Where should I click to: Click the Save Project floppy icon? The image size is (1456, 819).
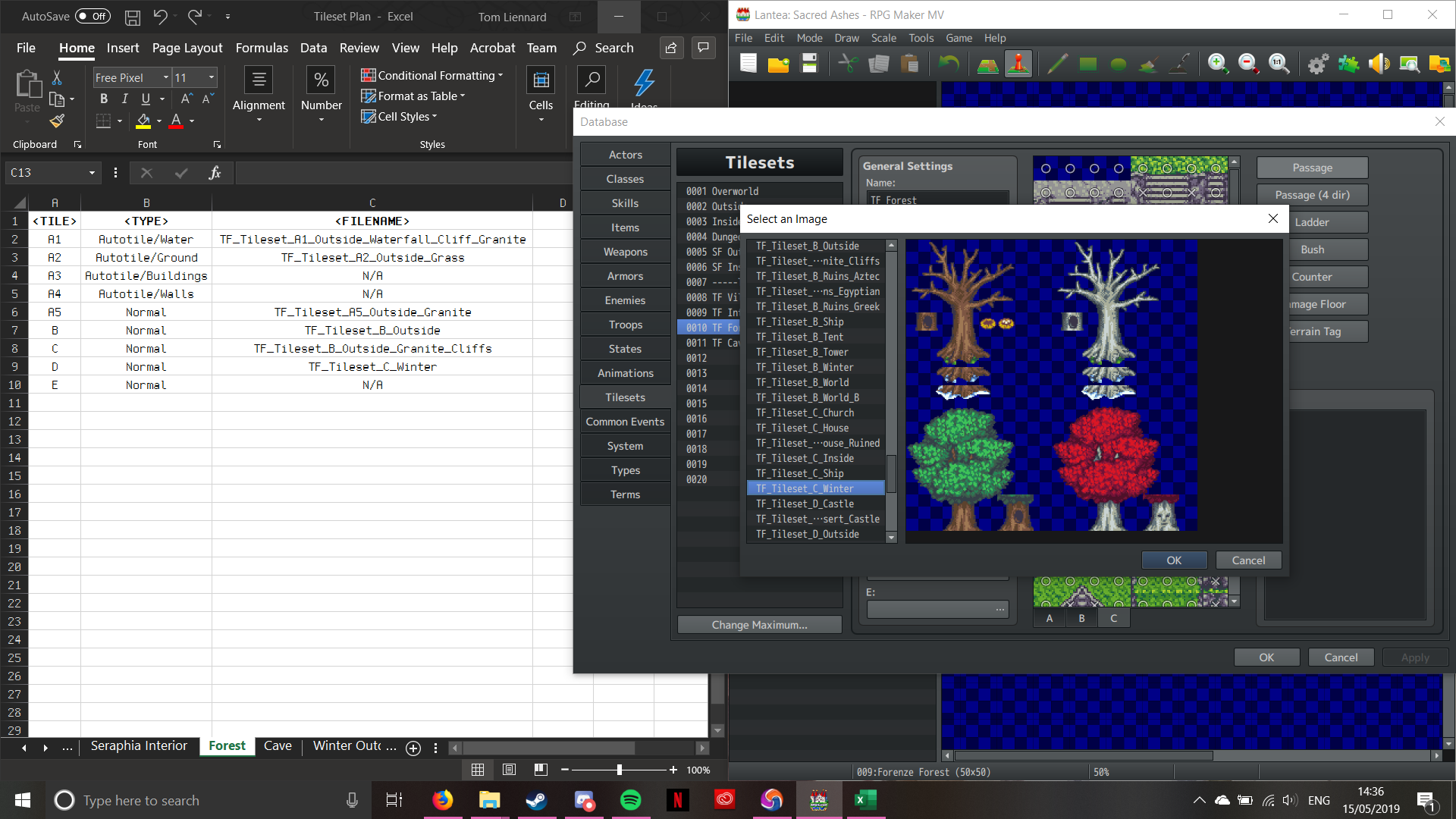tap(809, 64)
